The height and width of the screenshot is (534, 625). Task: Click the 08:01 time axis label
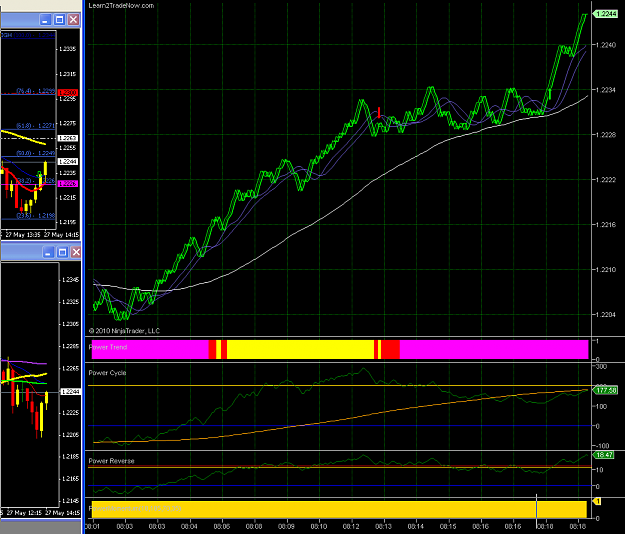click(92, 526)
